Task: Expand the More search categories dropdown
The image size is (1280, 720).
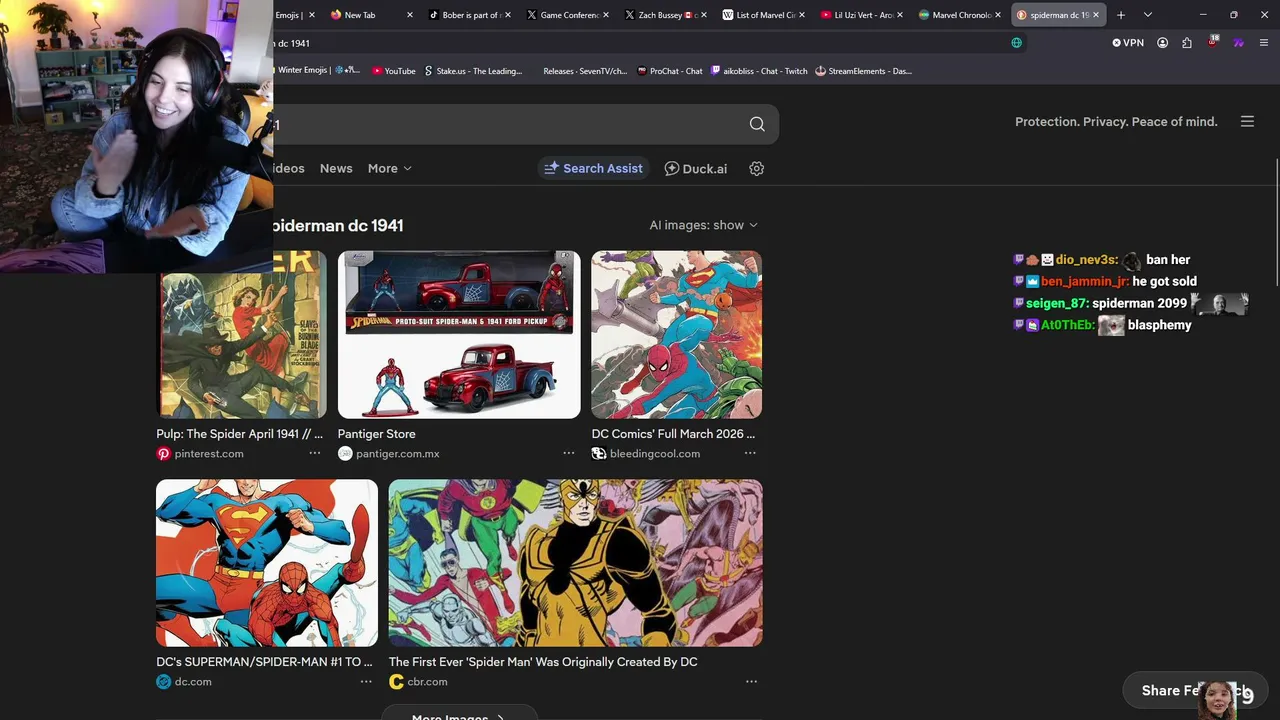Action: (390, 169)
